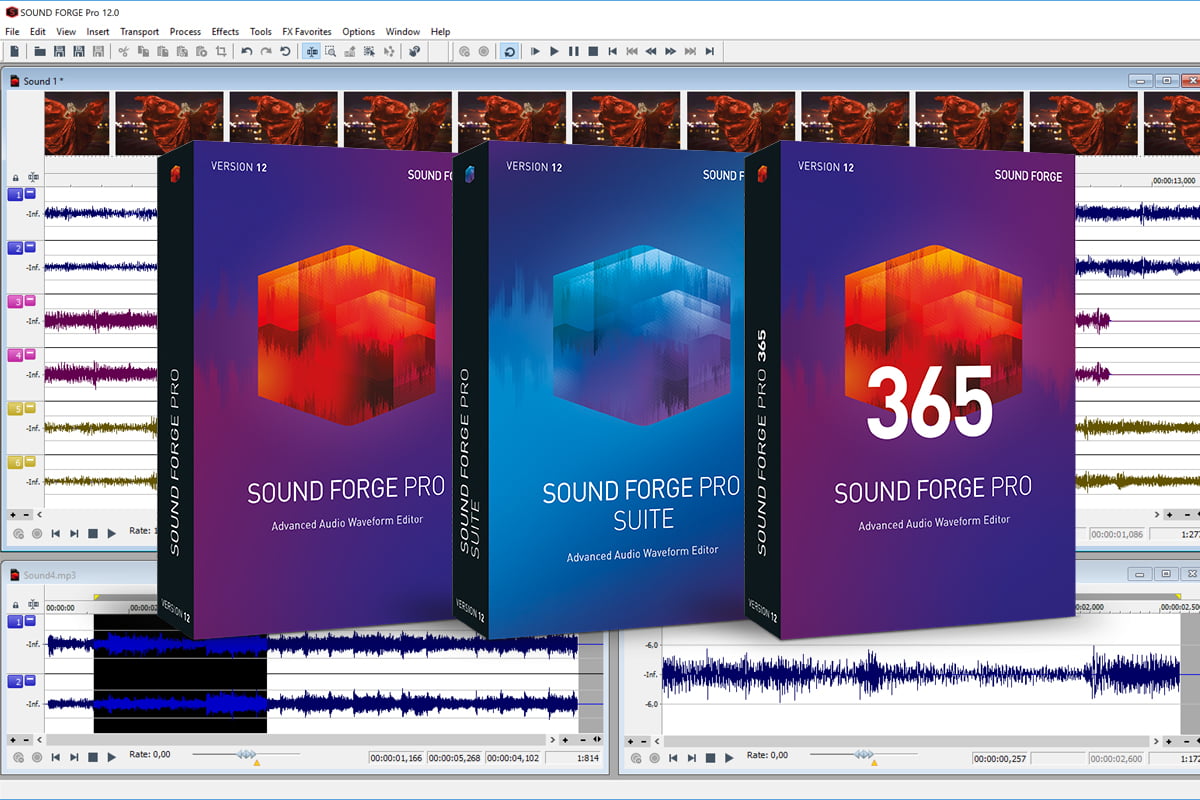1200x800 pixels.
Task: Collapse channel 6 with its minus button in Sound 1
Action: tap(30, 461)
